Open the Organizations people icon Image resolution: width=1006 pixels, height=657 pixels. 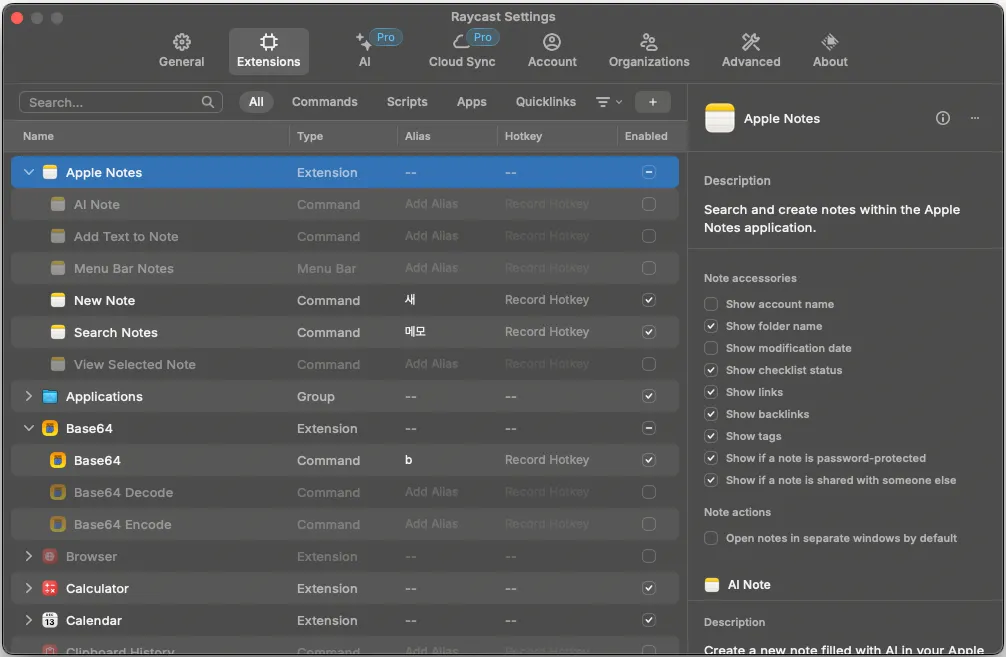coord(648,42)
